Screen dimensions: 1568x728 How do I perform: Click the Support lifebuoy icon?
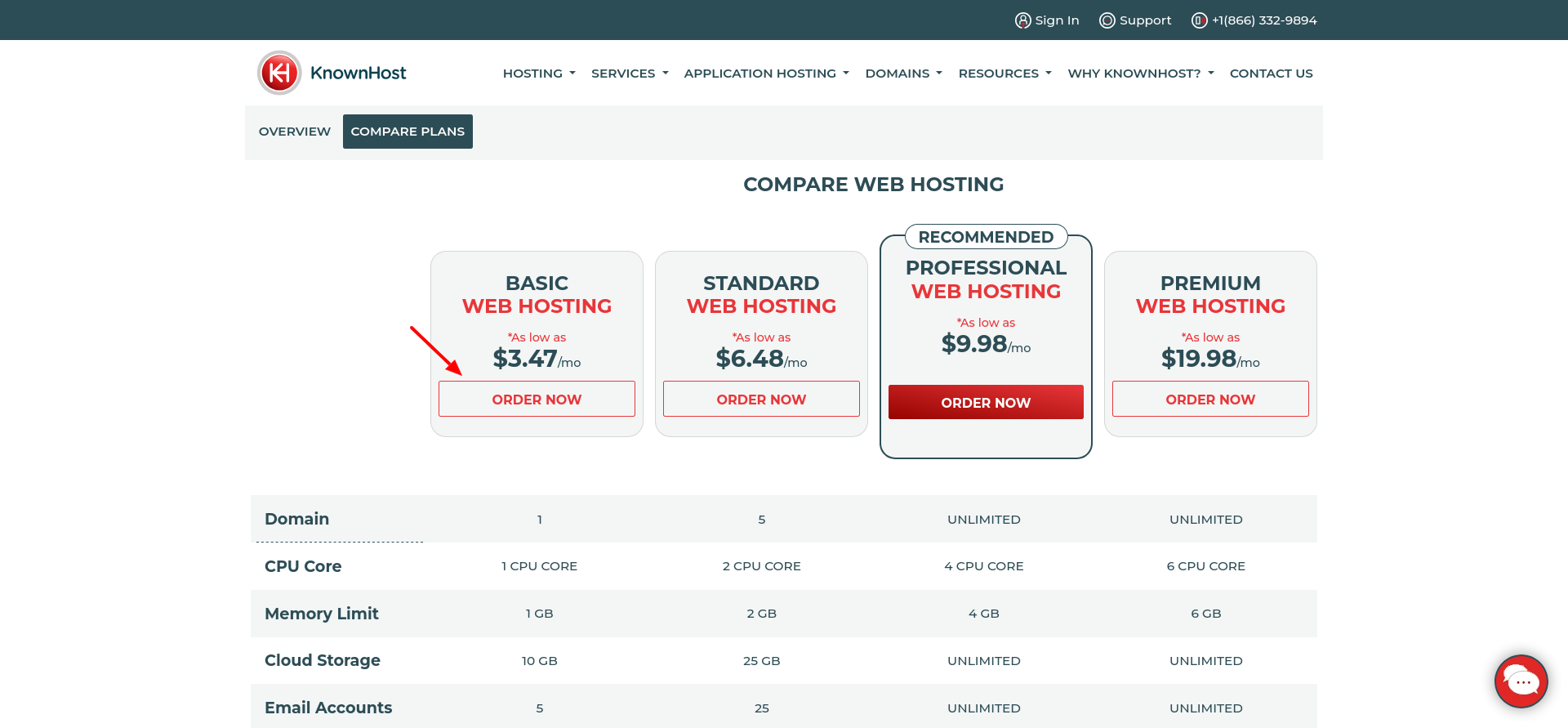(1107, 20)
